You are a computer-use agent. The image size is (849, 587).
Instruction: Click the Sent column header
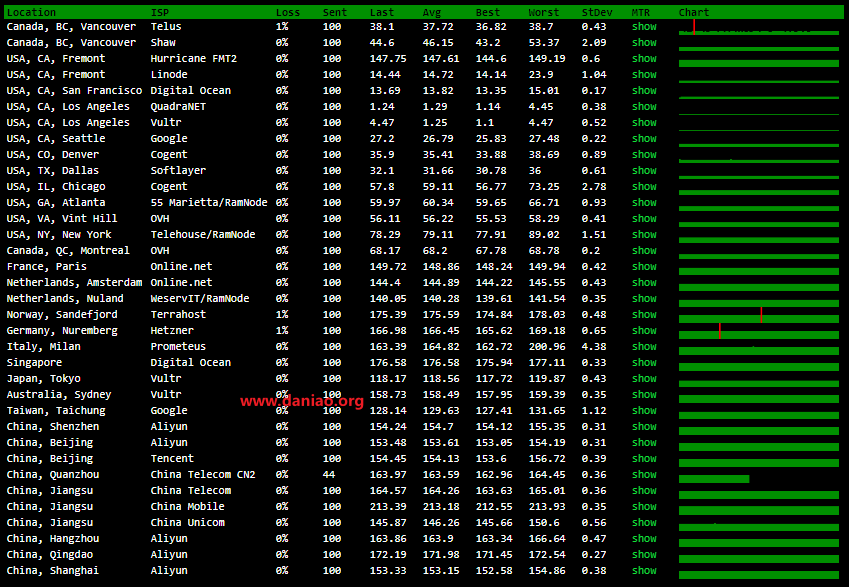pyautogui.click(x=335, y=12)
